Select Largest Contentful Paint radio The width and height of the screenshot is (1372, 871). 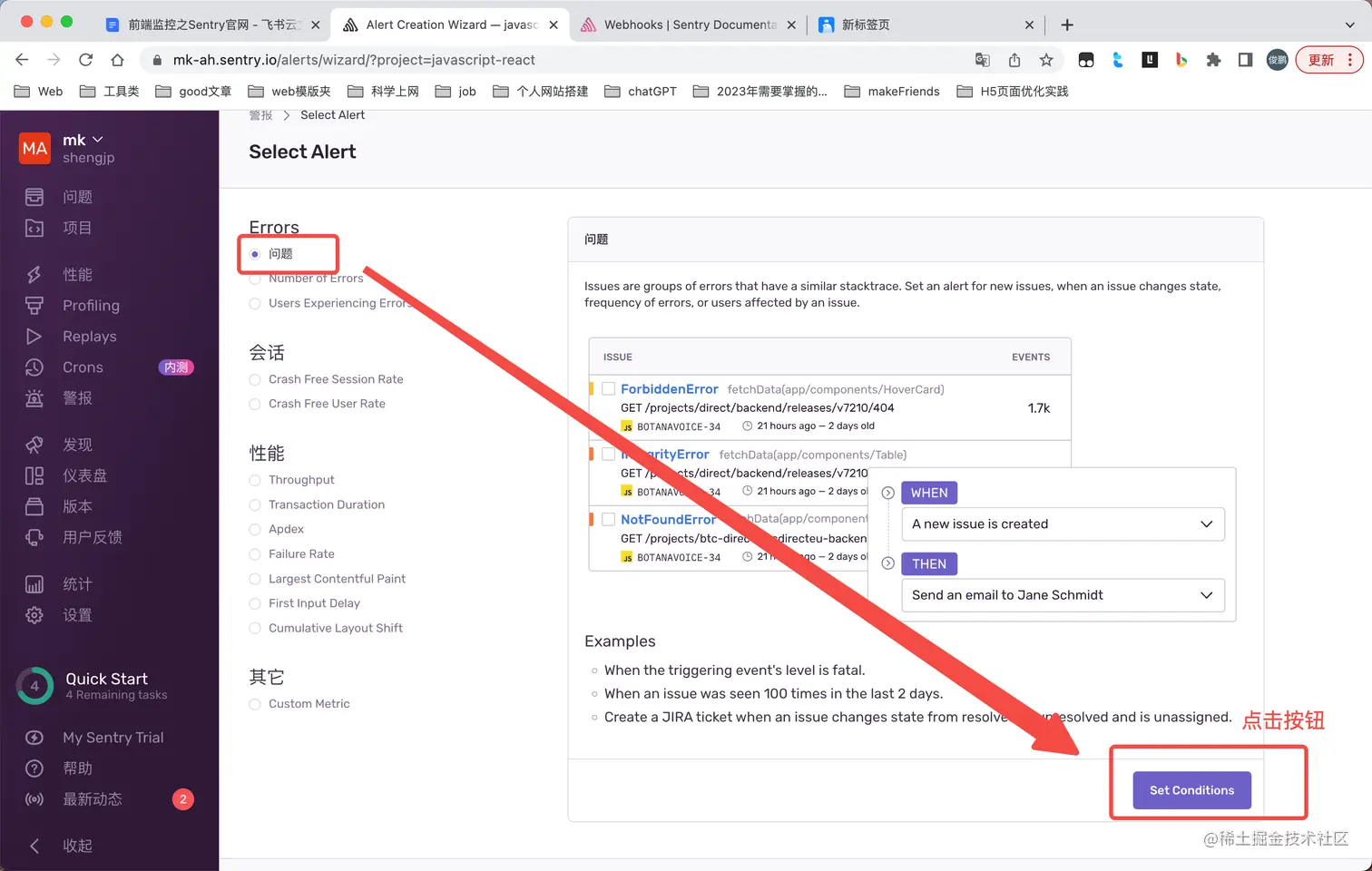255,579
